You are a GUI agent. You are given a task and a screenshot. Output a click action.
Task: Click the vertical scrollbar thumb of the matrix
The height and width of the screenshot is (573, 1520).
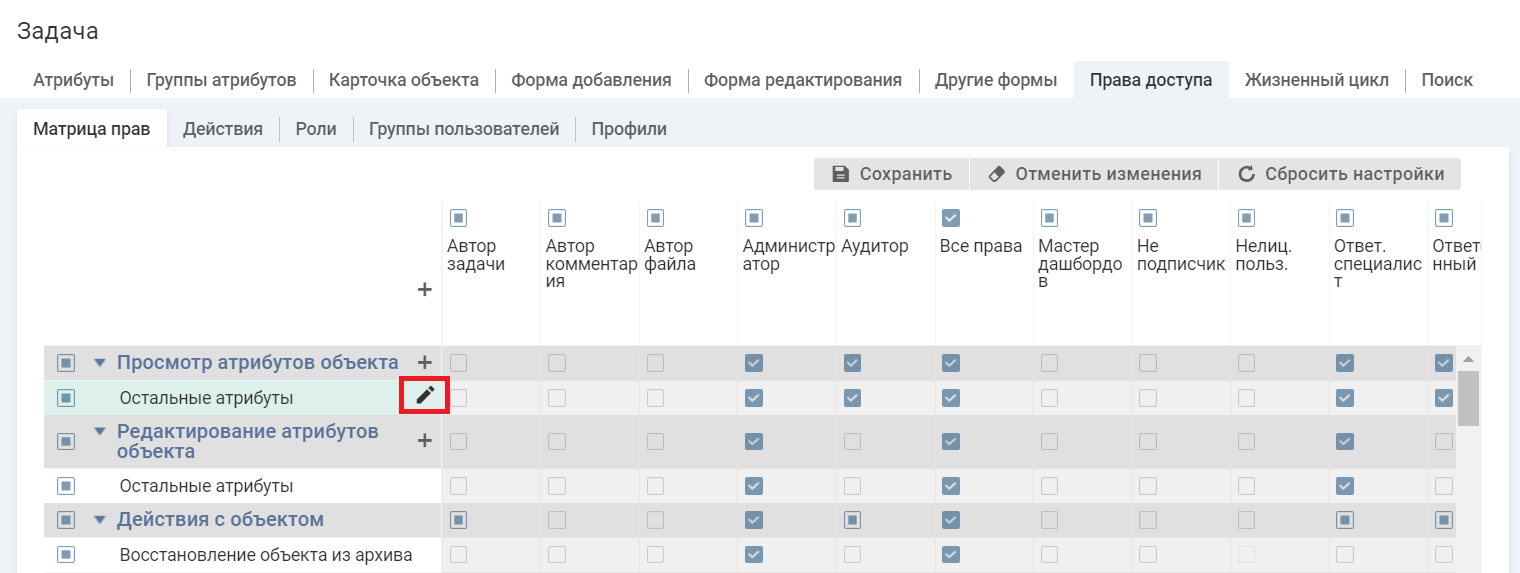pyautogui.click(x=1468, y=397)
